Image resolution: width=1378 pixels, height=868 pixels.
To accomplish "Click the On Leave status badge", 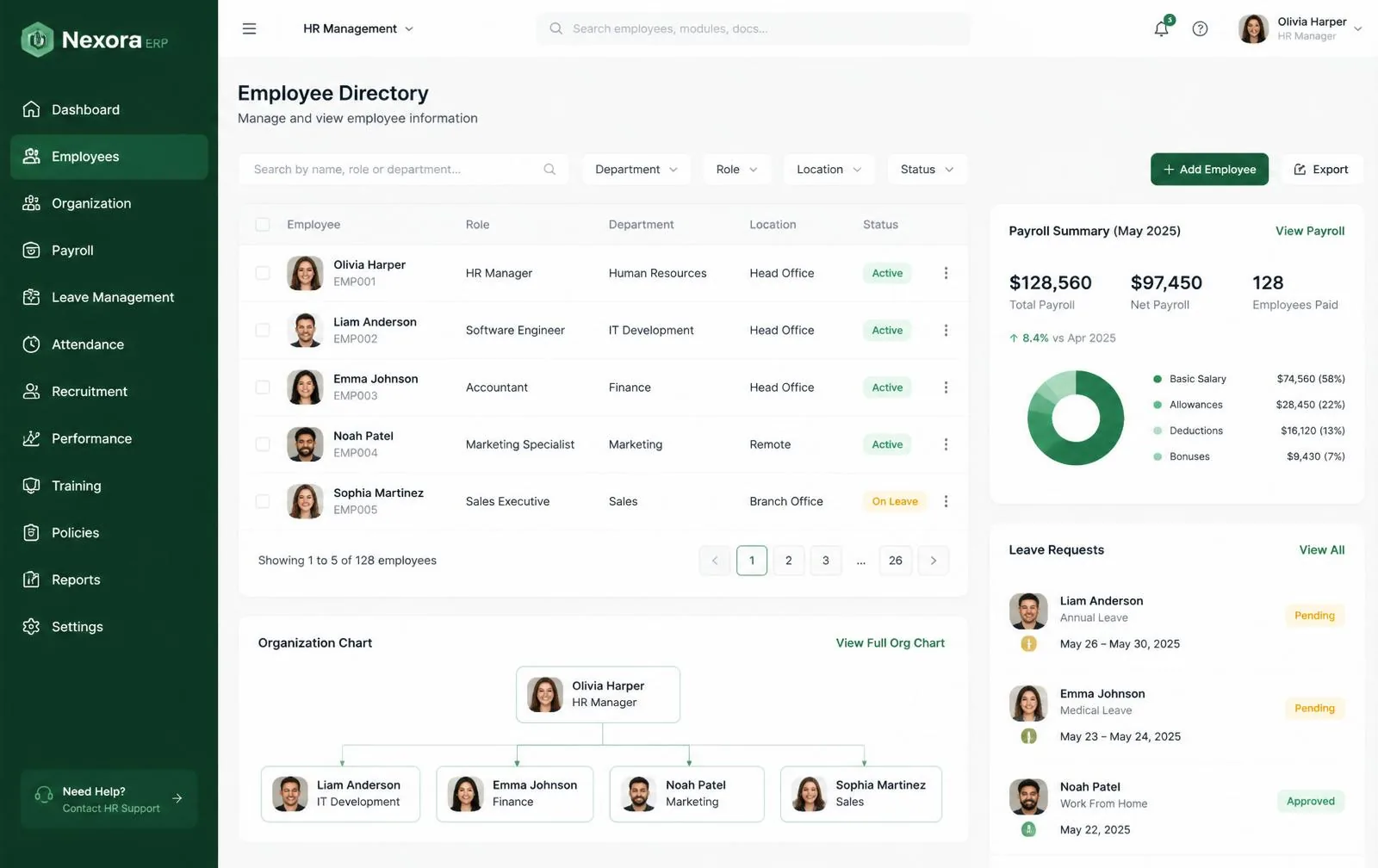I will coord(895,501).
